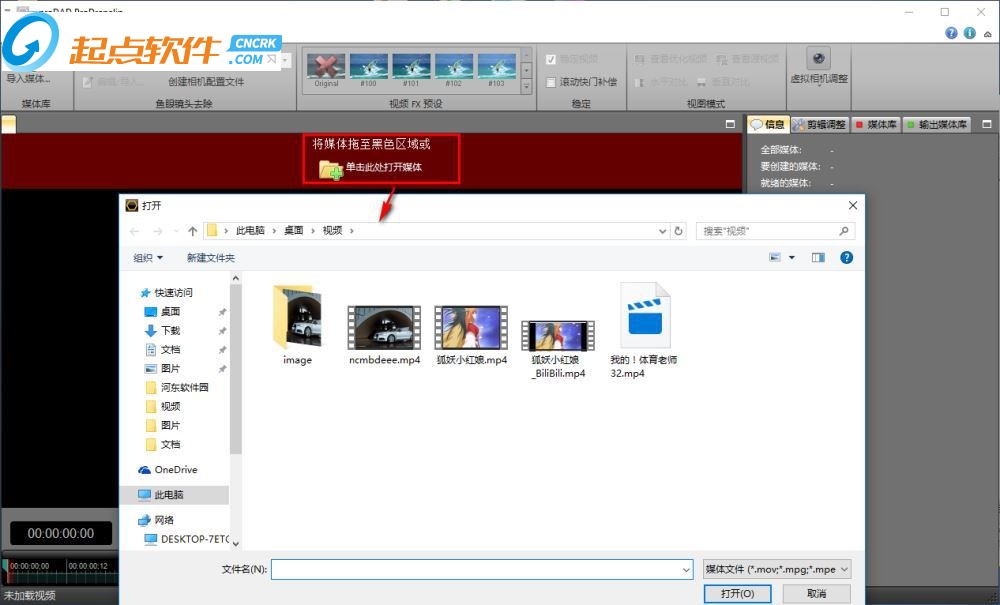Maximize the right info panel
This screenshot has width=1000, height=605.
pyautogui.click(x=987, y=124)
